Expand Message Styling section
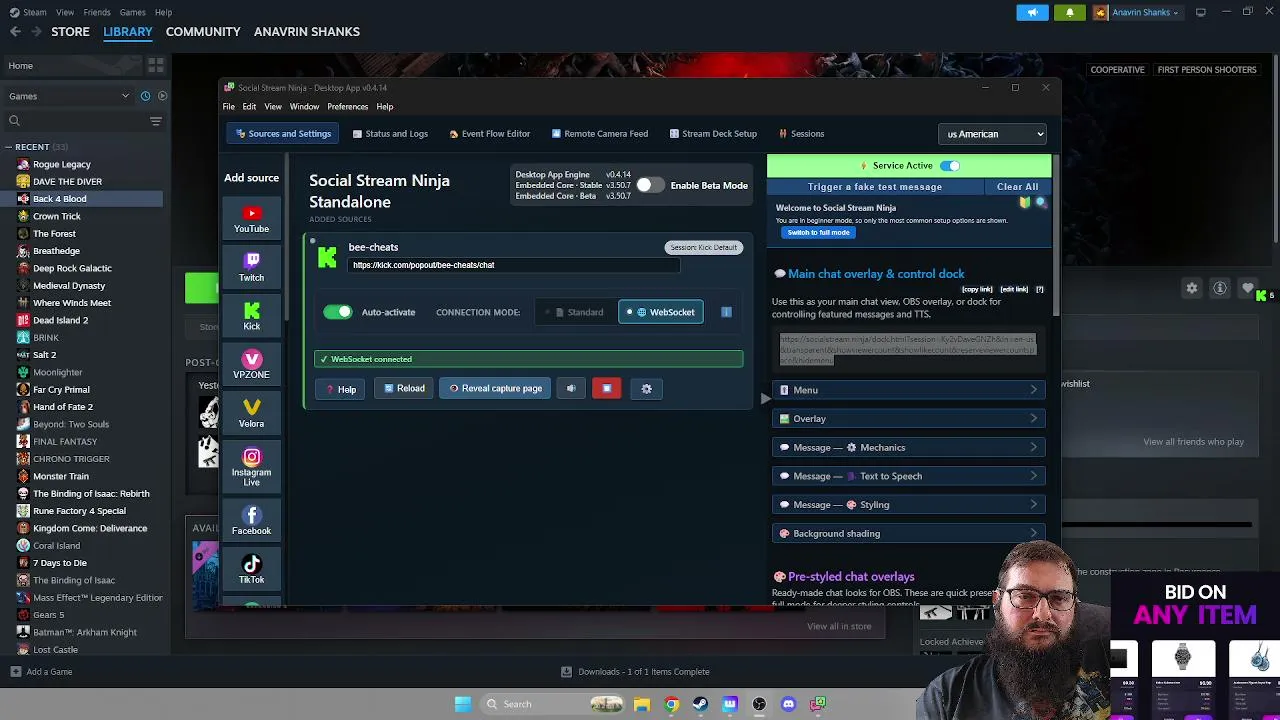Screen dimensions: 1280x720 [909, 505]
